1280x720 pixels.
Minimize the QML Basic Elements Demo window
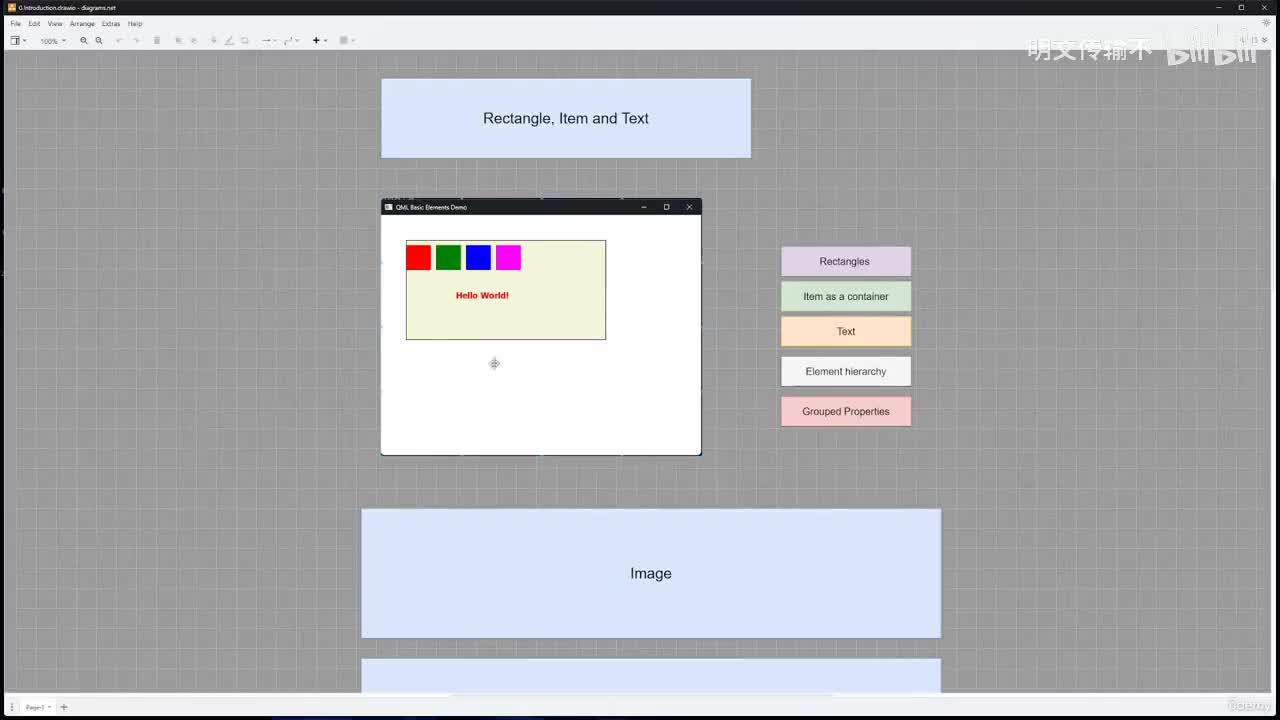coord(644,207)
